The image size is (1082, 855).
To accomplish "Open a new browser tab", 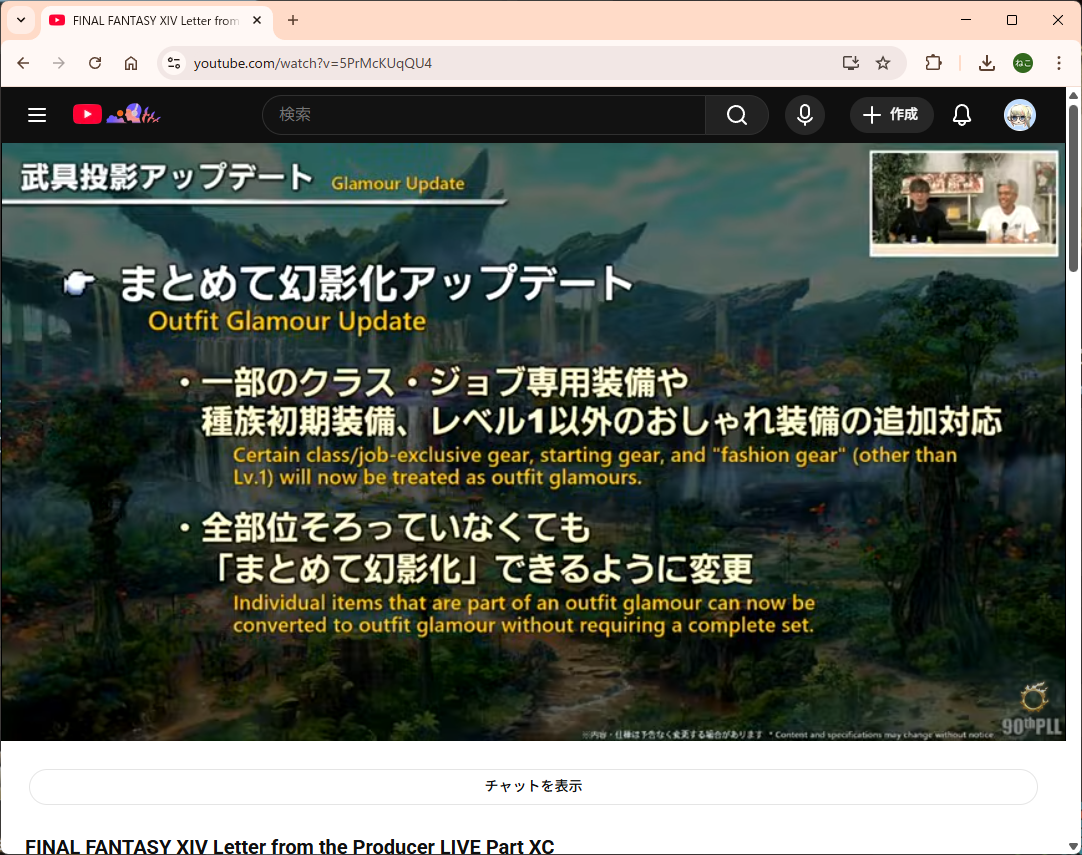I will 293,20.
